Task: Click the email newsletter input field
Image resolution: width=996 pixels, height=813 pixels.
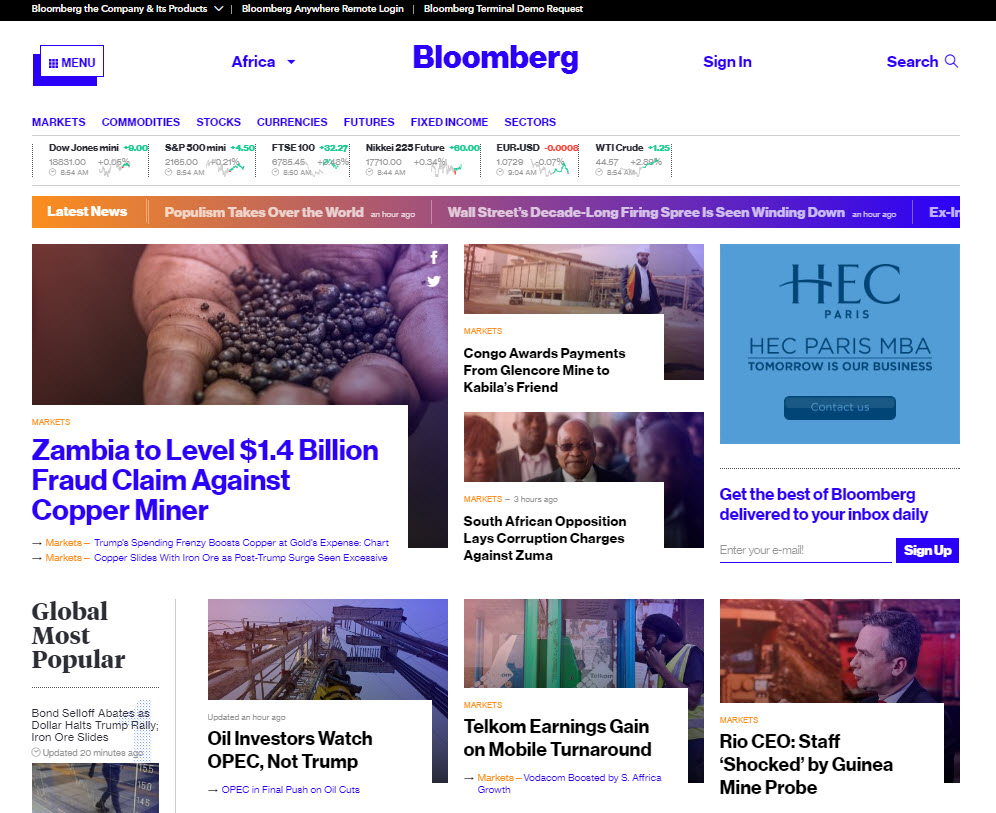Action: 805,550
